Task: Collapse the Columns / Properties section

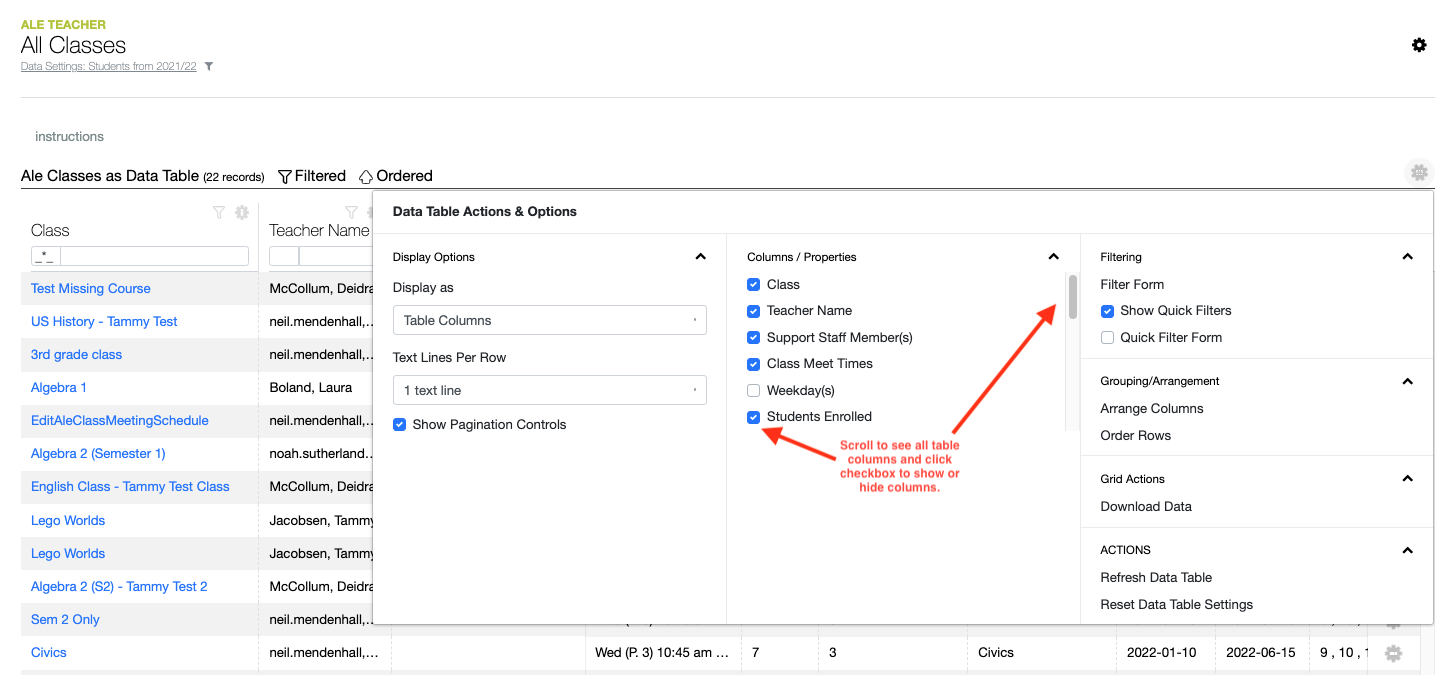Action: 1053,257
